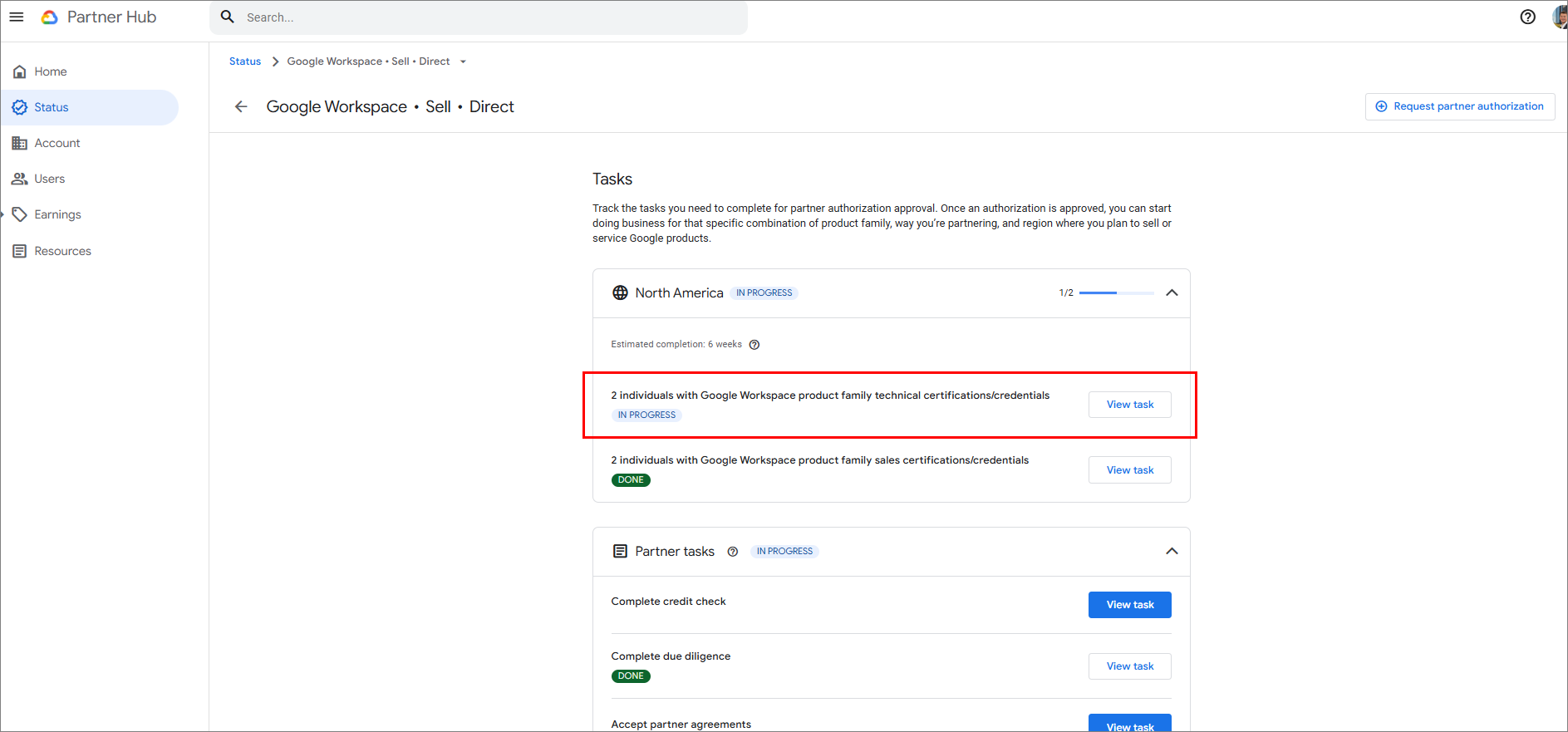Go back using the left arrow icon
This screenshot has width=1568, height=732.
click(241, 106)
